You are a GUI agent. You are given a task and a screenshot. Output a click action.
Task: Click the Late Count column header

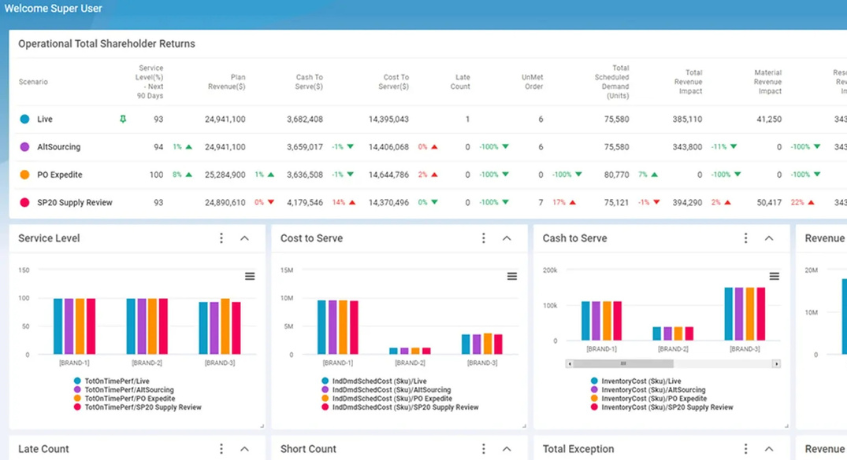click(x=461, y=82)
